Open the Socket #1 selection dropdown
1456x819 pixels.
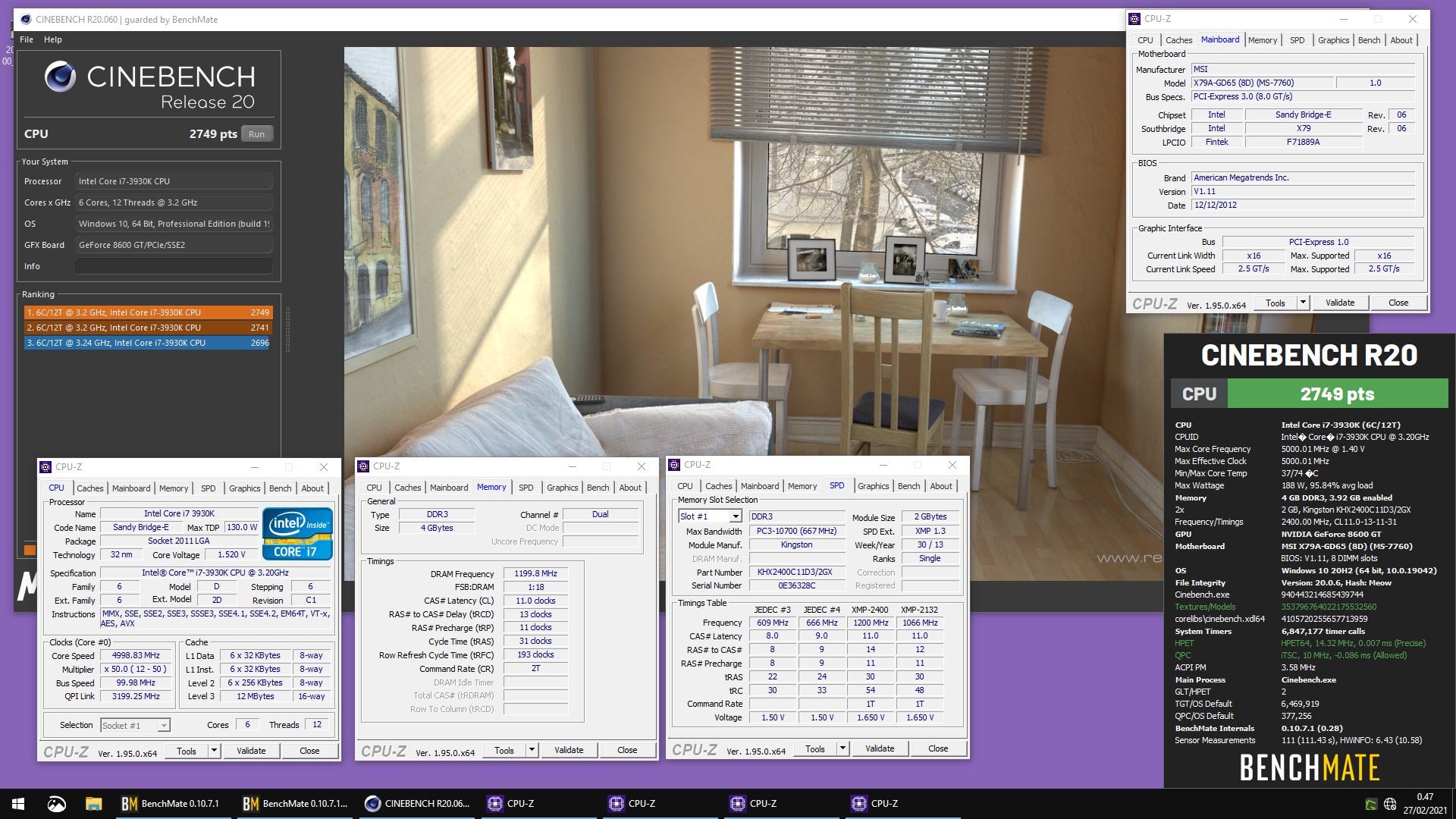coord(163,726)
